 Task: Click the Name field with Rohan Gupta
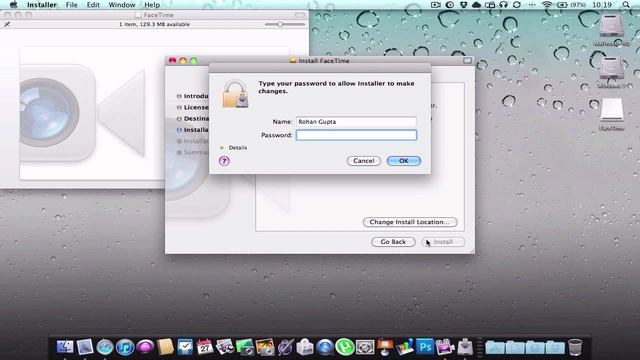click(356, 122)
